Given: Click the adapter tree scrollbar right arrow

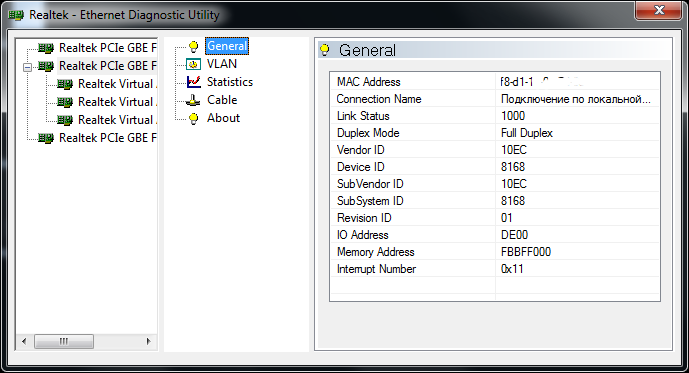Looking at the screenshot, I should [x=149, y=341].
